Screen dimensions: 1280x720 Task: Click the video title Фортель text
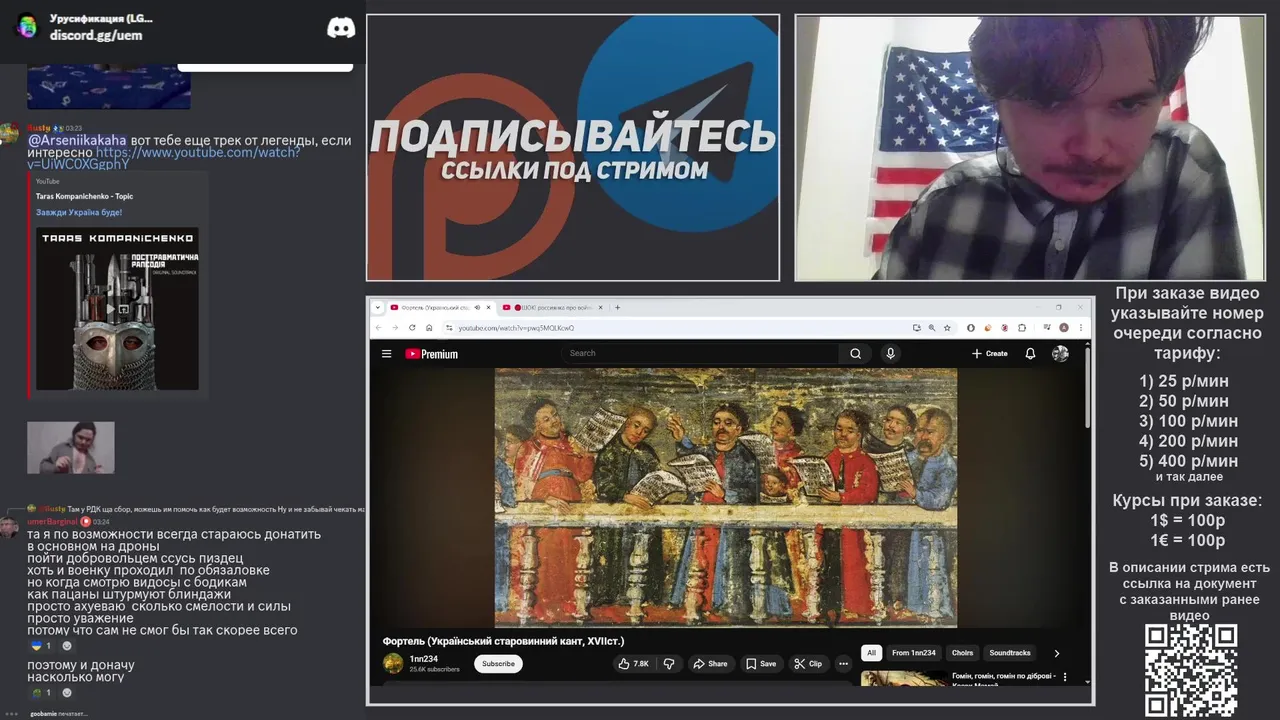click(x=503, y=641)
